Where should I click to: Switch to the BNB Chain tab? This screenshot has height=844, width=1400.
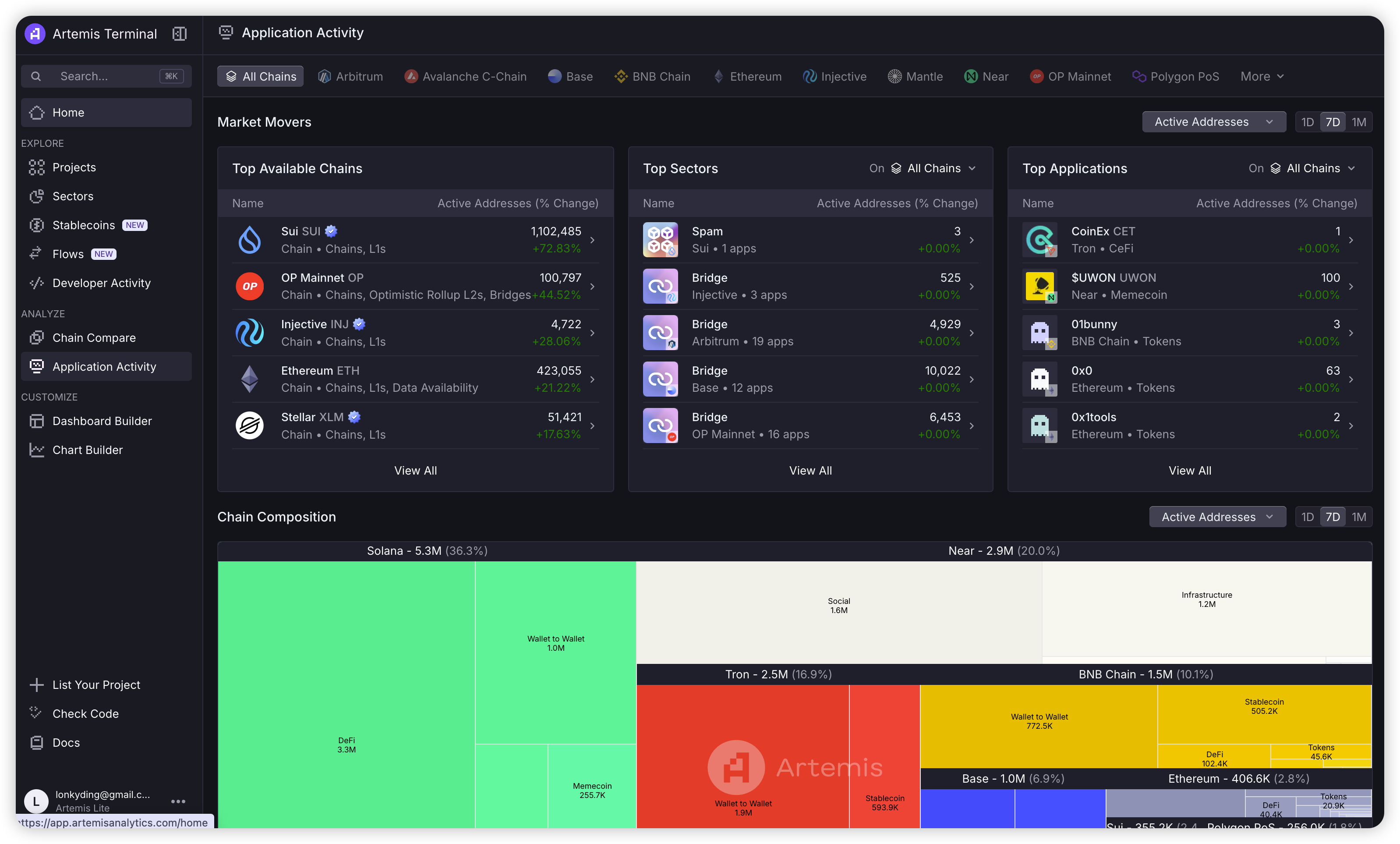click(x=652, y=77)
